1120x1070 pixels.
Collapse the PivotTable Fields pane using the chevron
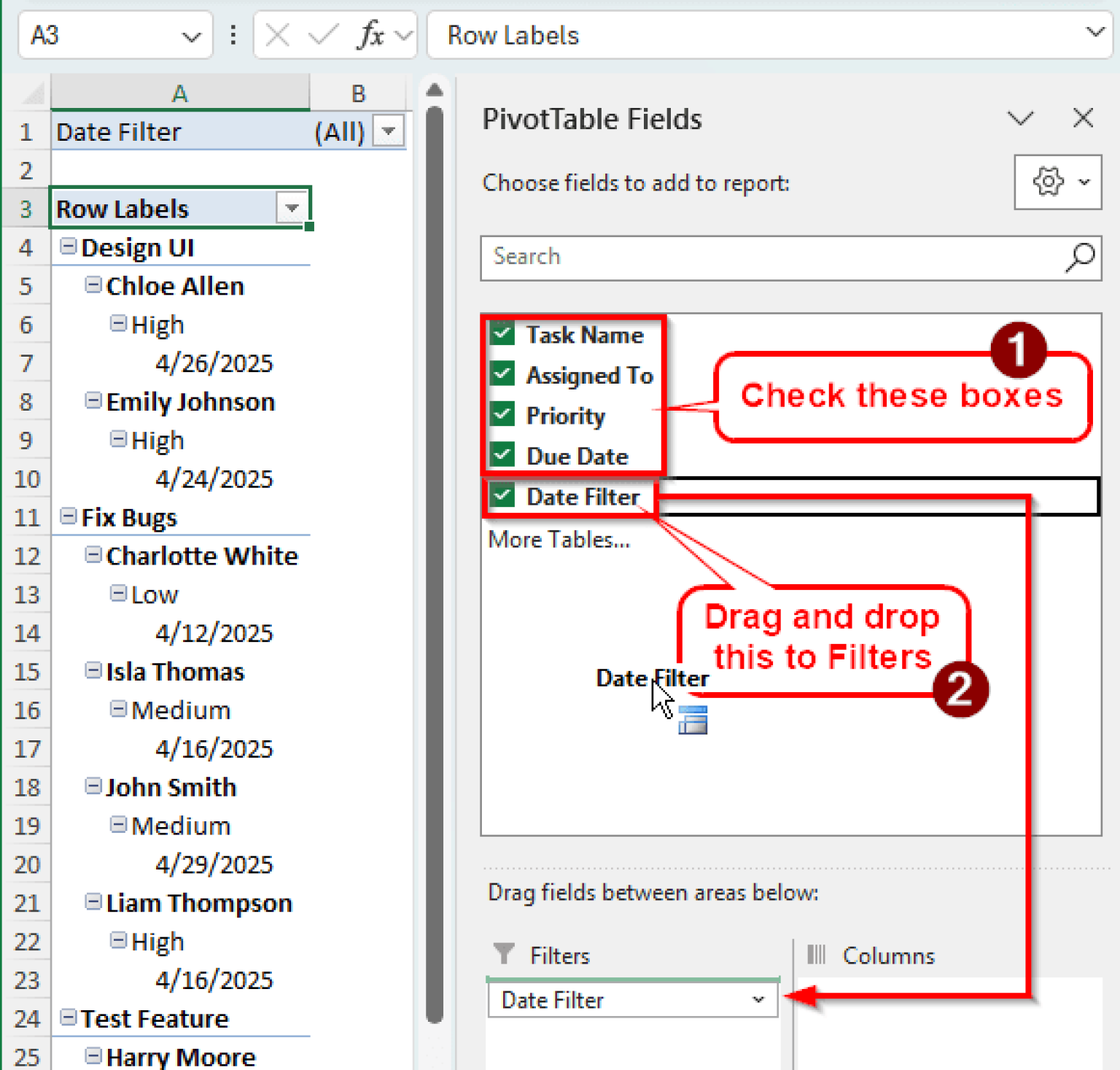1019,118
